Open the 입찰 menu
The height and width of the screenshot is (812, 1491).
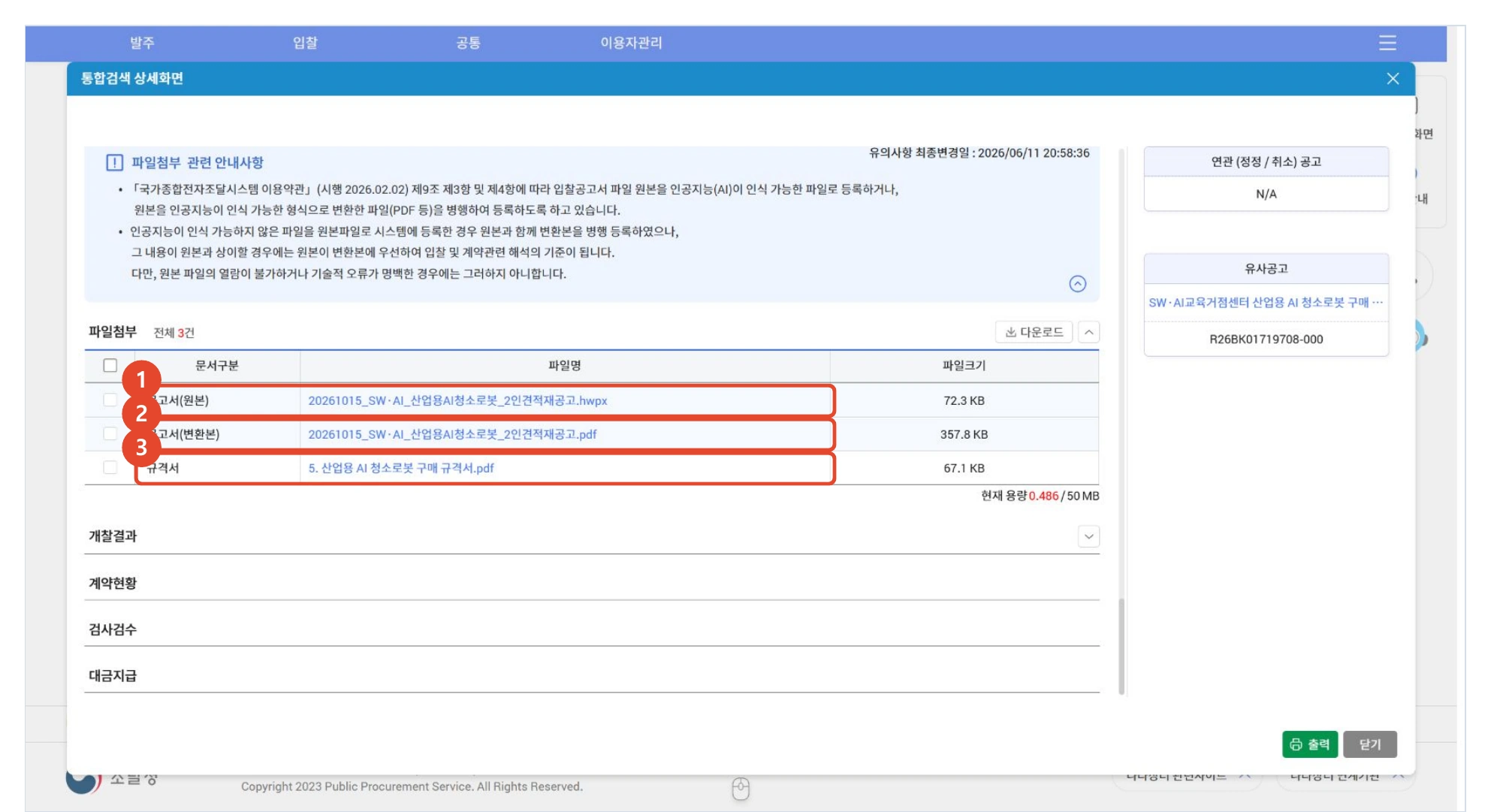[305, 44]
